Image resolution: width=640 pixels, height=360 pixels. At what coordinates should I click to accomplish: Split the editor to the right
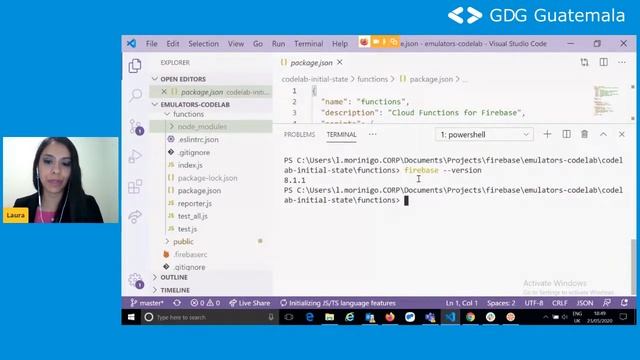tap(603, 62)
